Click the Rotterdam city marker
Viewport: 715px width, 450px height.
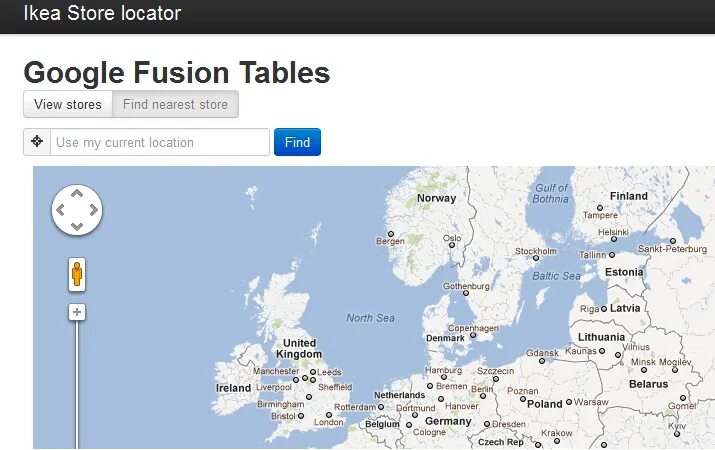tap(381, 407)
